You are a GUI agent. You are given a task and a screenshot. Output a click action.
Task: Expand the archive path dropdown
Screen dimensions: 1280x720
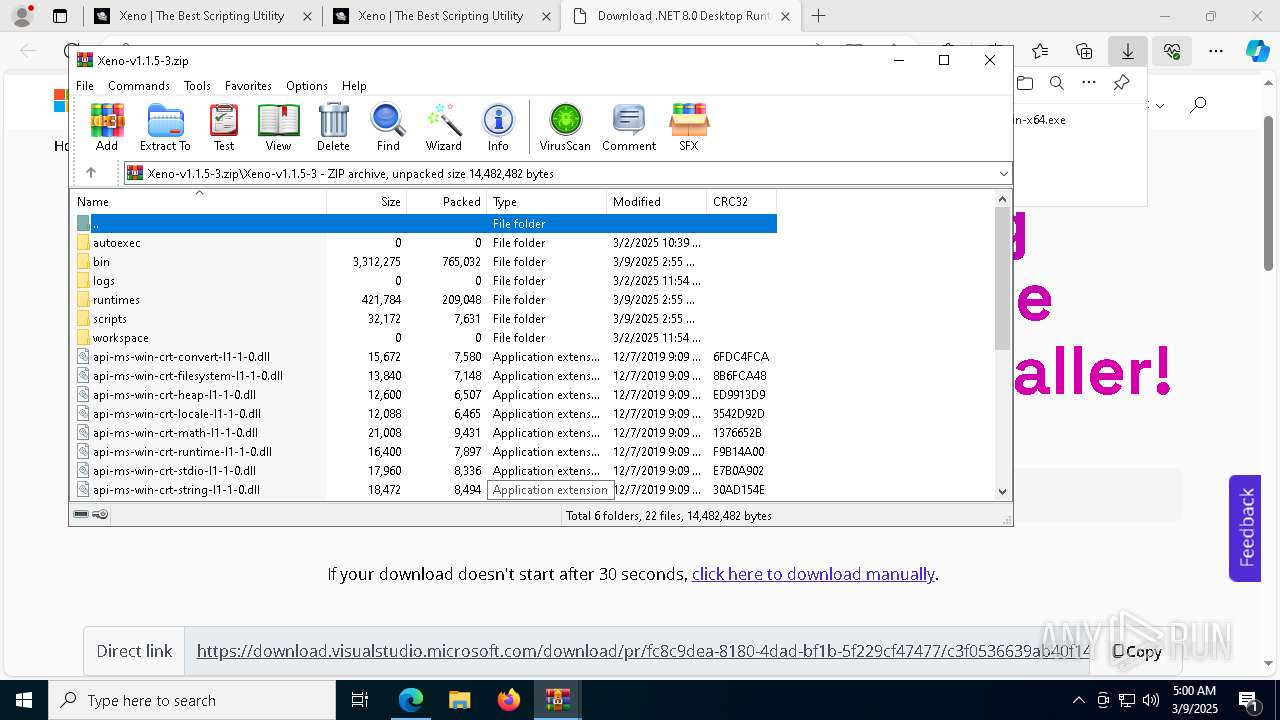click(1003, 174)
